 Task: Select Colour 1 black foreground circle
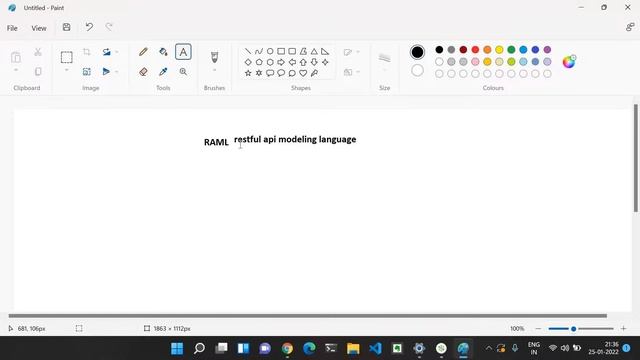click(x=417, y=52)
